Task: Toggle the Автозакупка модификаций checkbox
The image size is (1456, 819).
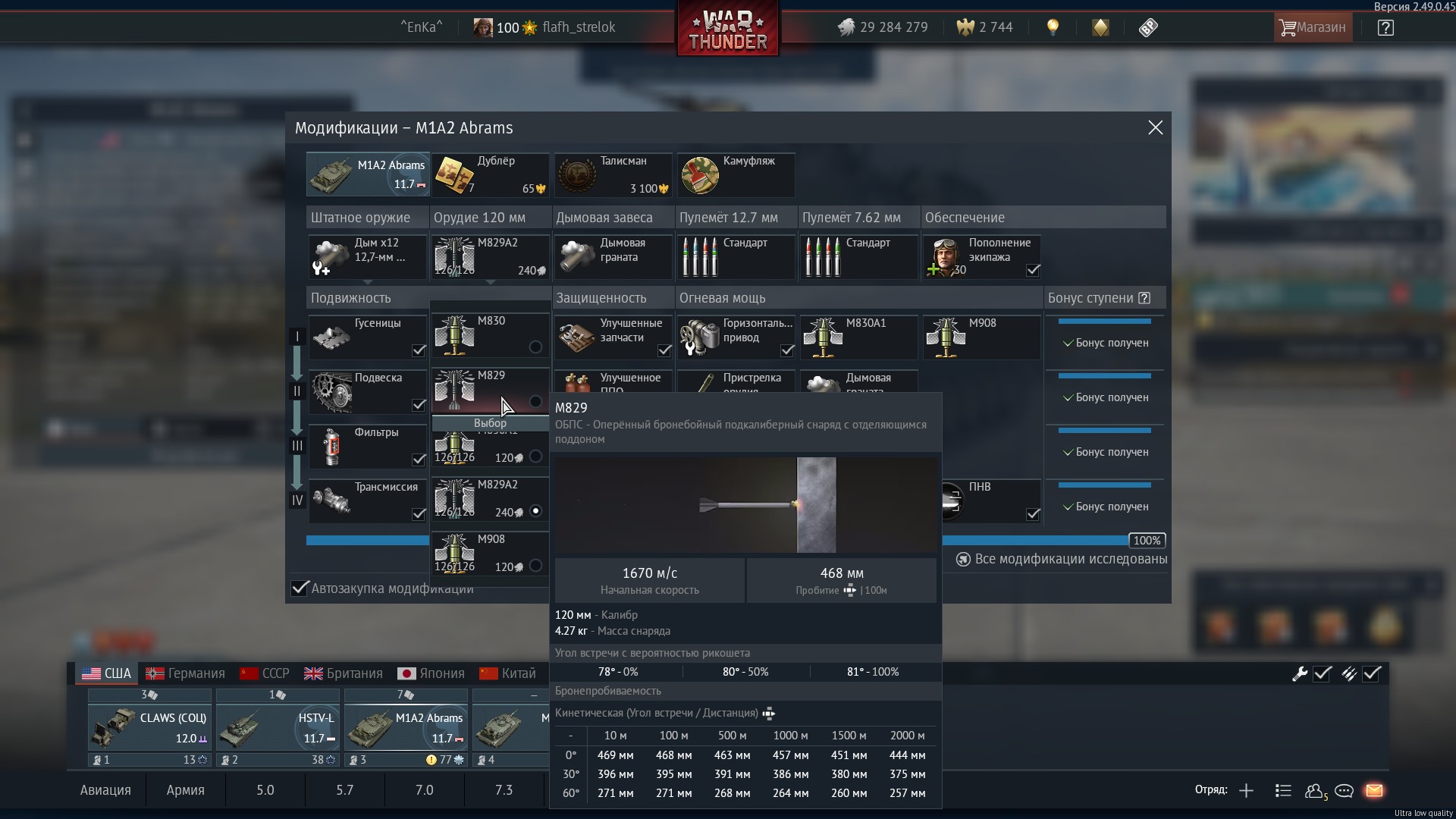Action: coord(300,588)
